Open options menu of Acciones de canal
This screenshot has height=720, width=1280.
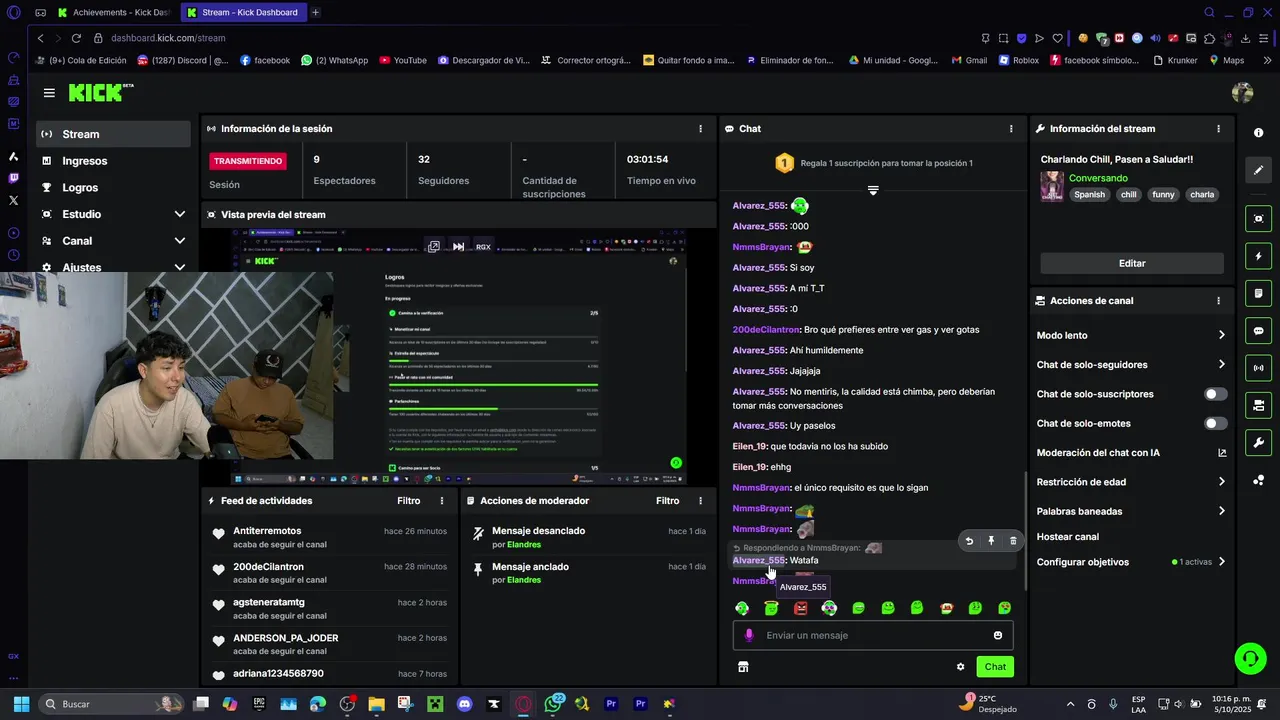(x=1218, y=301)
